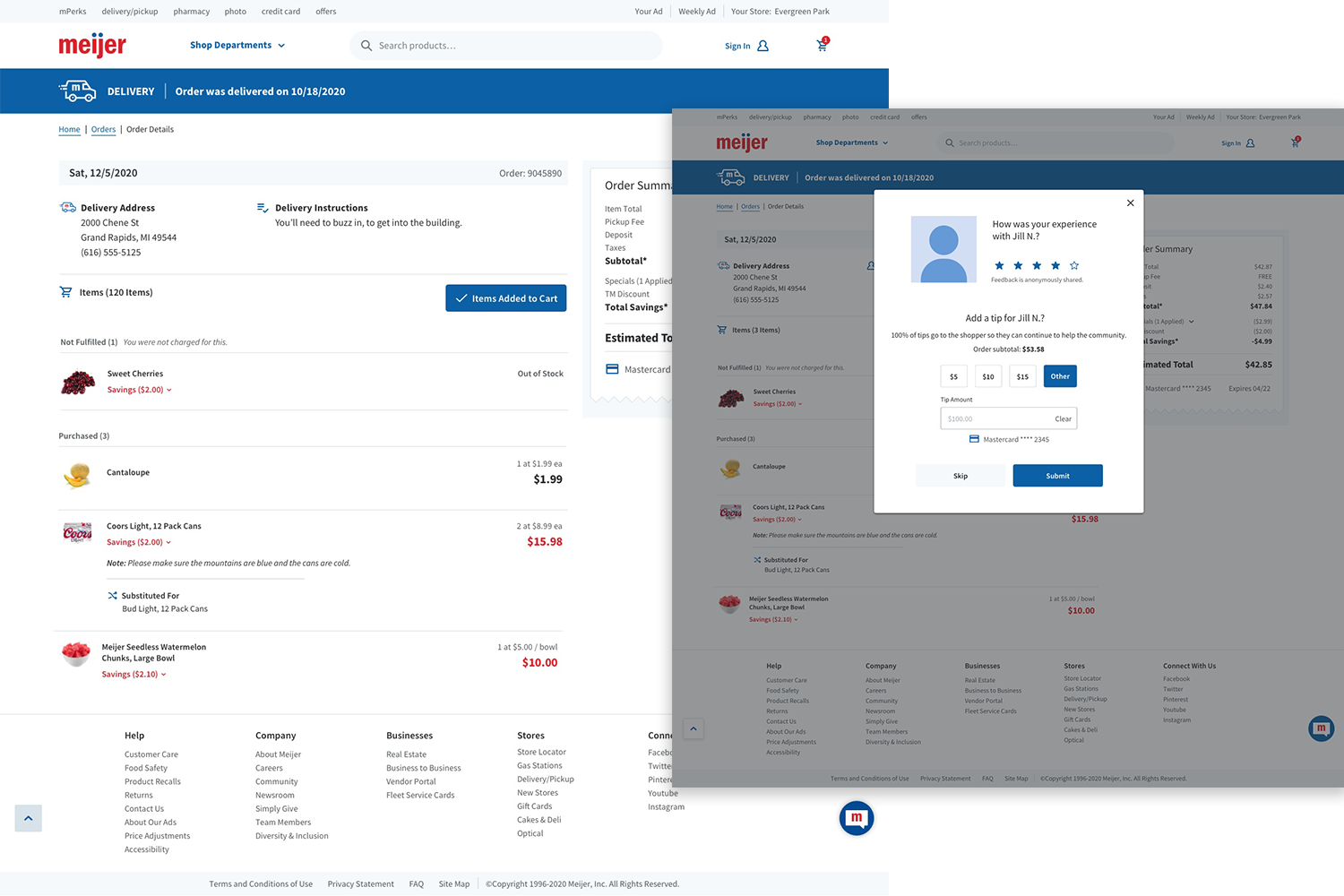Viewport: 1344px width, 896px height.
Task: Choose the Other tip option
Action: (x=1060, y=376)
